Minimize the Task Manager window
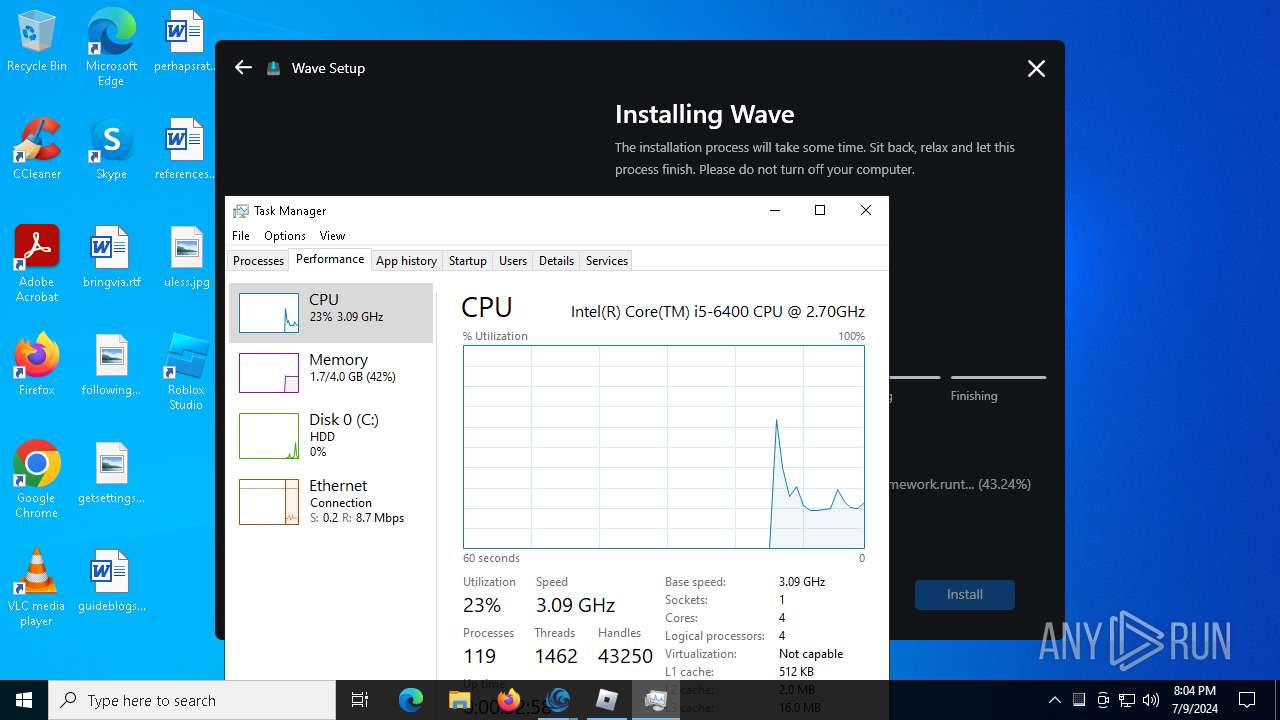1280x720 pixels. 775,210
